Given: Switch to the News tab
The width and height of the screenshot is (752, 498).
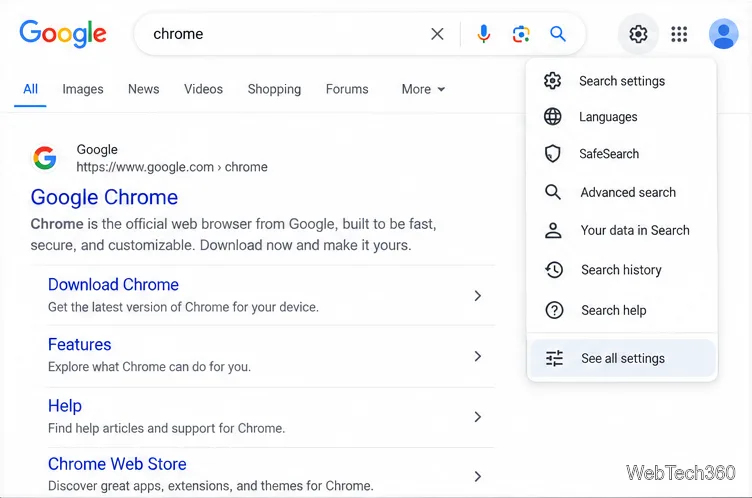Looking at the screenshot, I should click(x=143, y=89).
